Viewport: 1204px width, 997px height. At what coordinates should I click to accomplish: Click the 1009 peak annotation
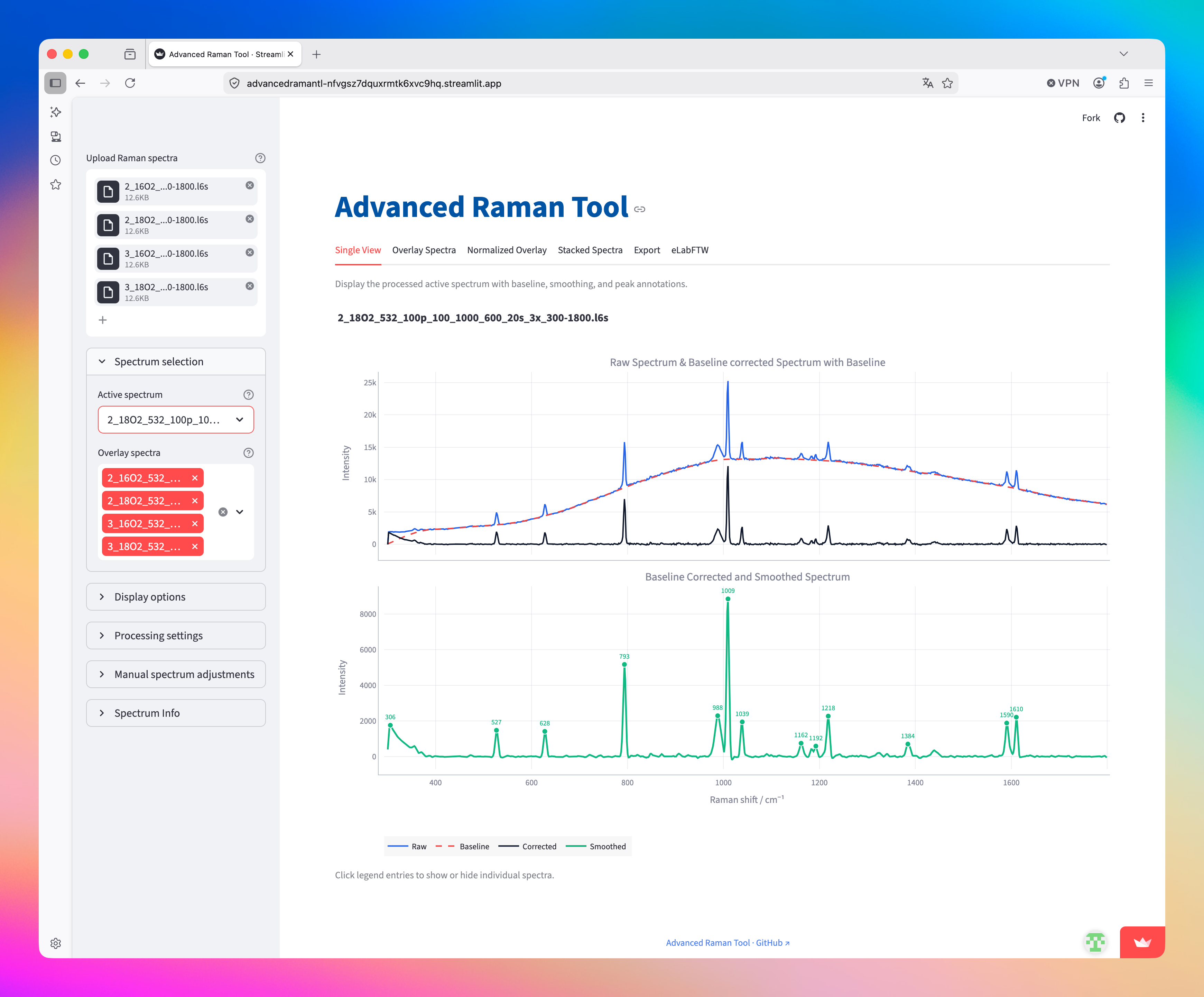click(x=728, y=591)
